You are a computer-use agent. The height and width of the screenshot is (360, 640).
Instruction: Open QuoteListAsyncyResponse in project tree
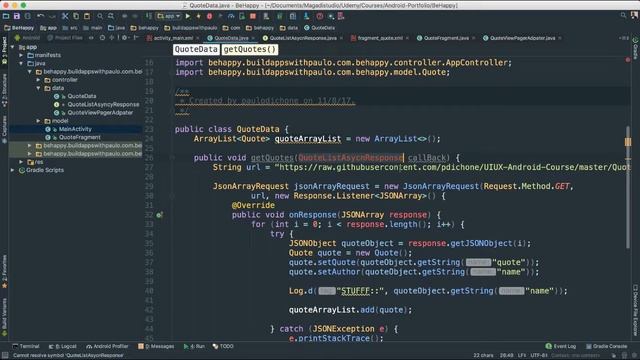[103, 104]
